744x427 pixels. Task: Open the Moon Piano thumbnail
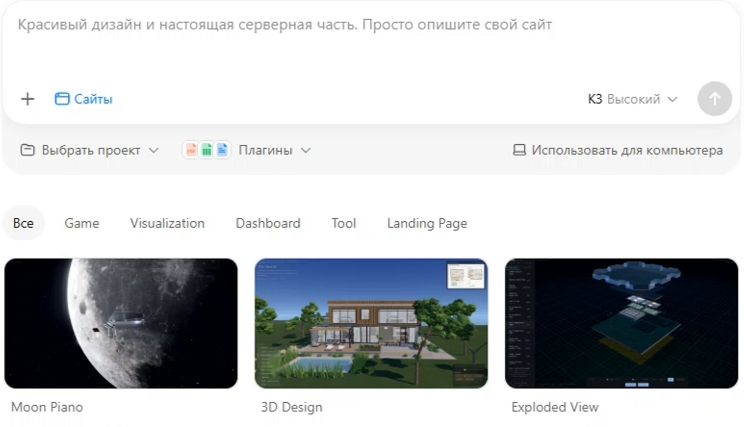tap(121, 323)
